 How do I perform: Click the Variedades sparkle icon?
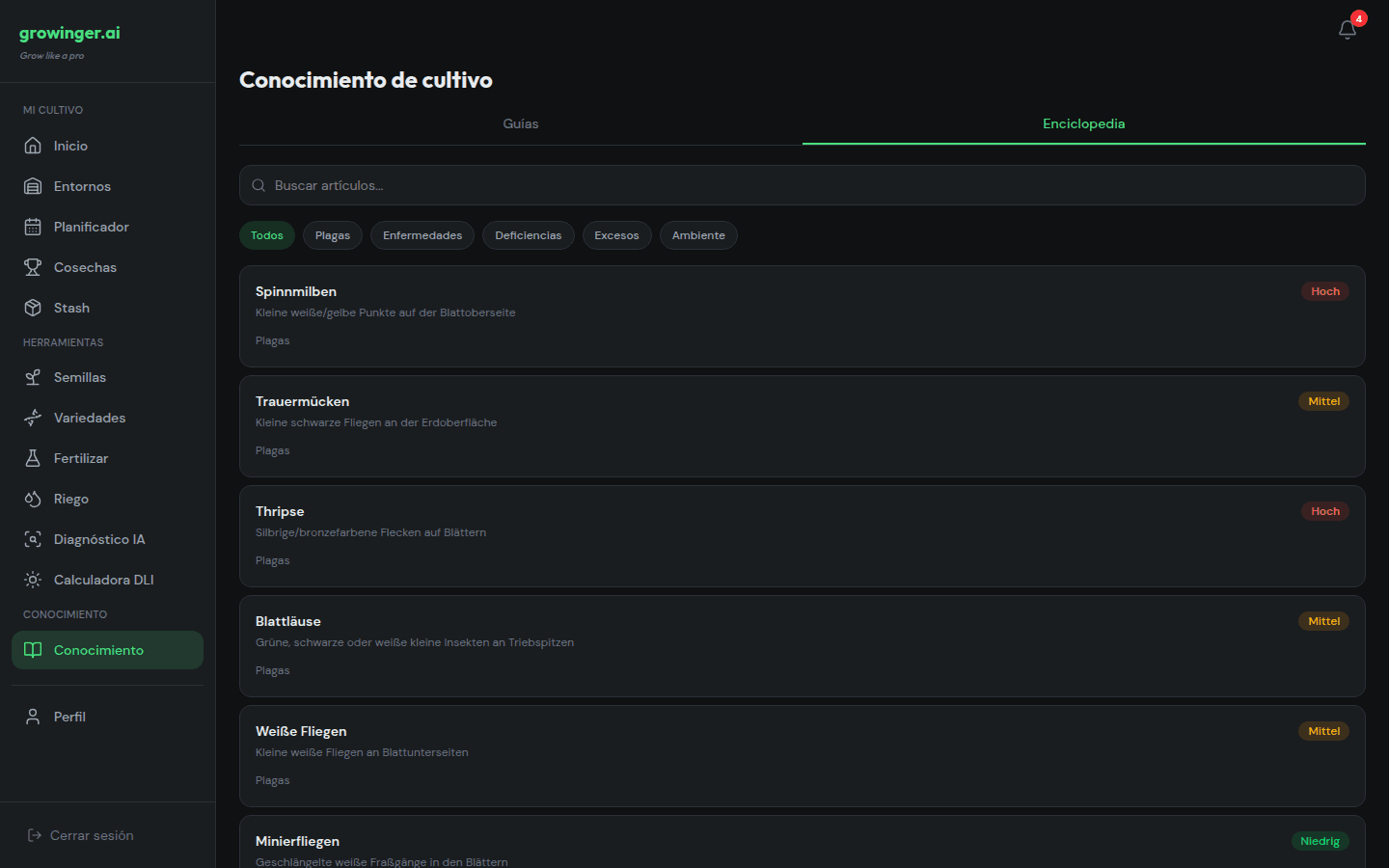pos(33,418)
